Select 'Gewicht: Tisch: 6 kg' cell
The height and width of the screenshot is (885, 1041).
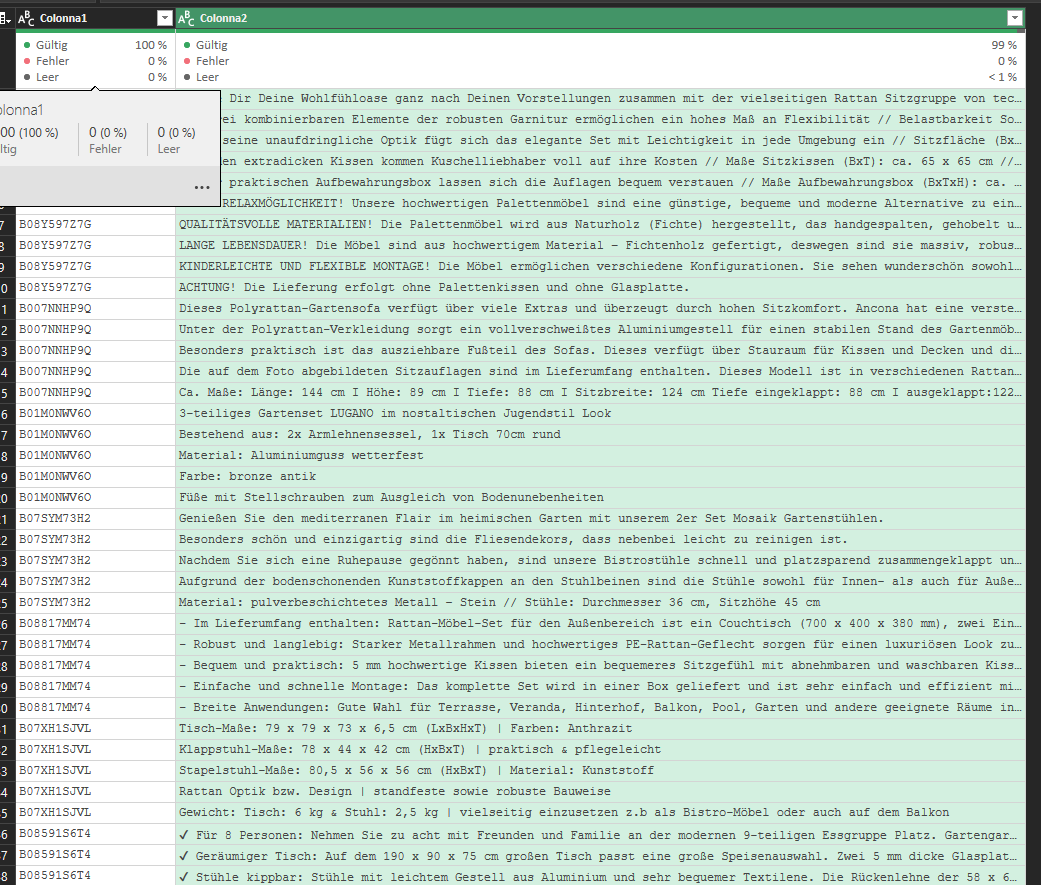[600, 813]
